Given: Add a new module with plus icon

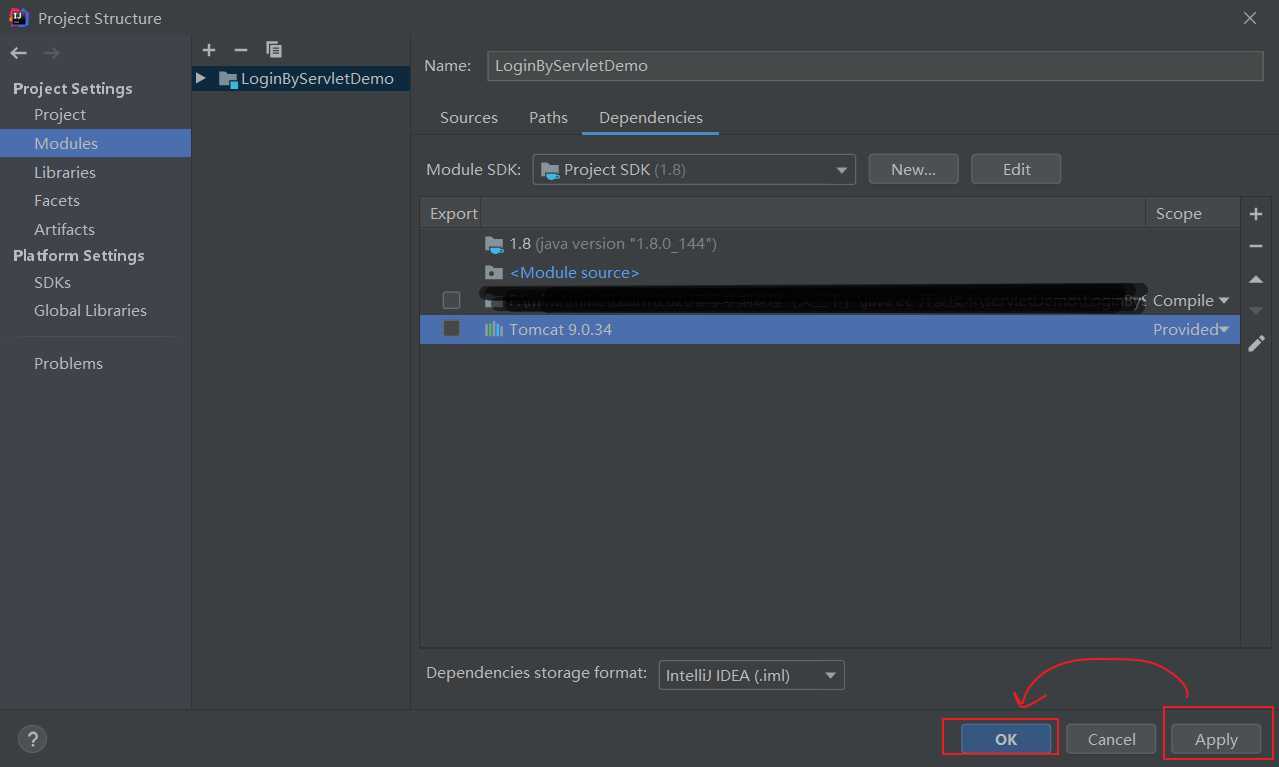Looking at the screenshot, I should 209,49.
